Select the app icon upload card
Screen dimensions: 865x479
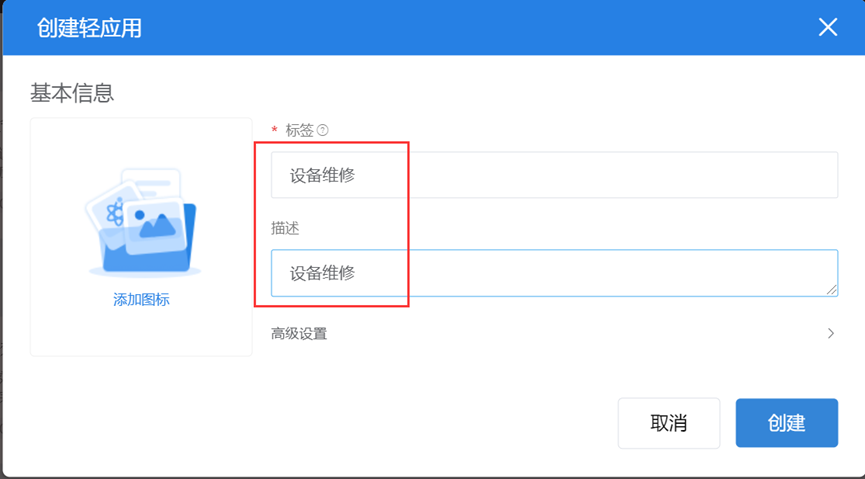pos(141,236)
